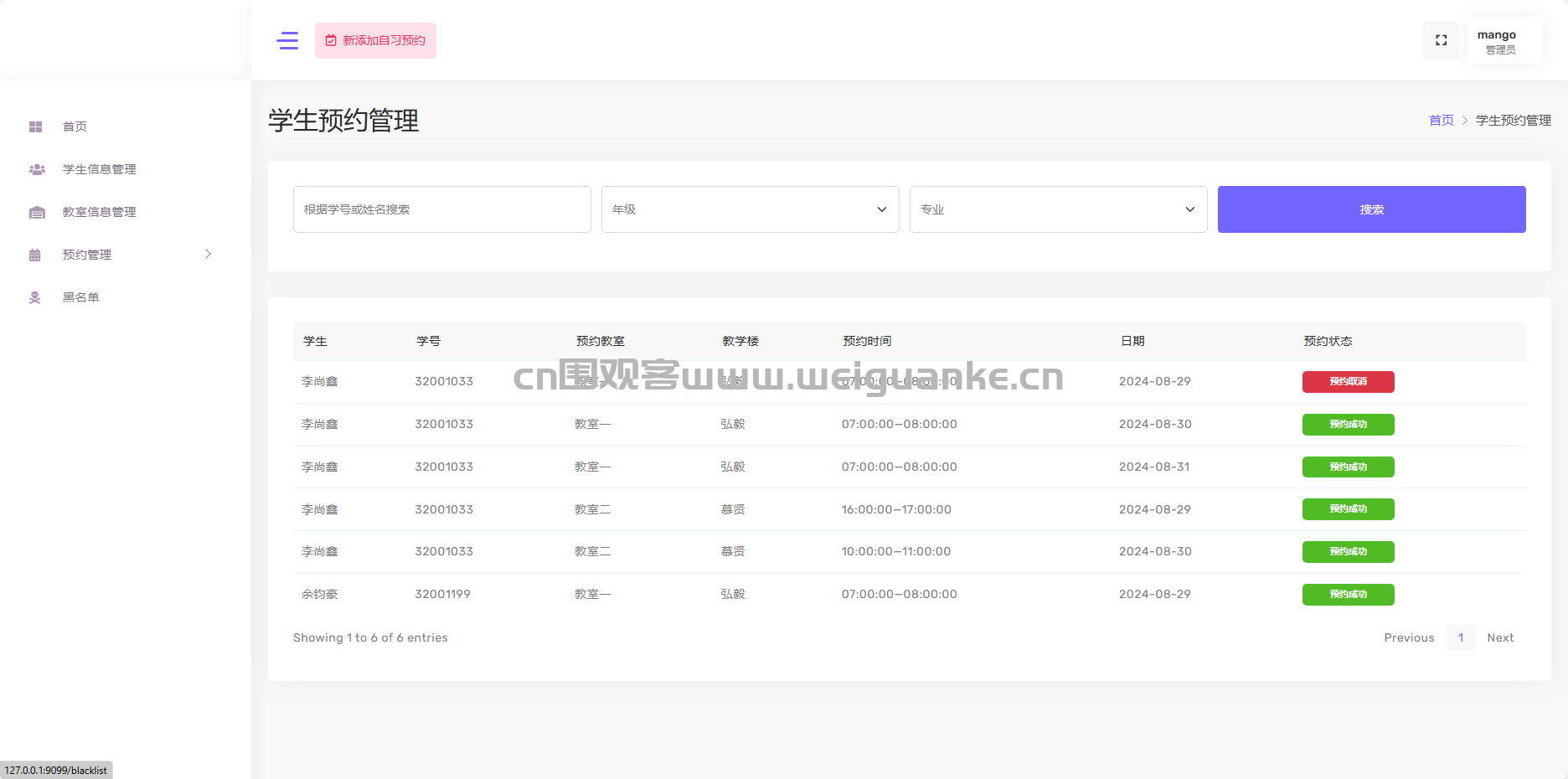Select page 1 in pagination

point(1461,637)
